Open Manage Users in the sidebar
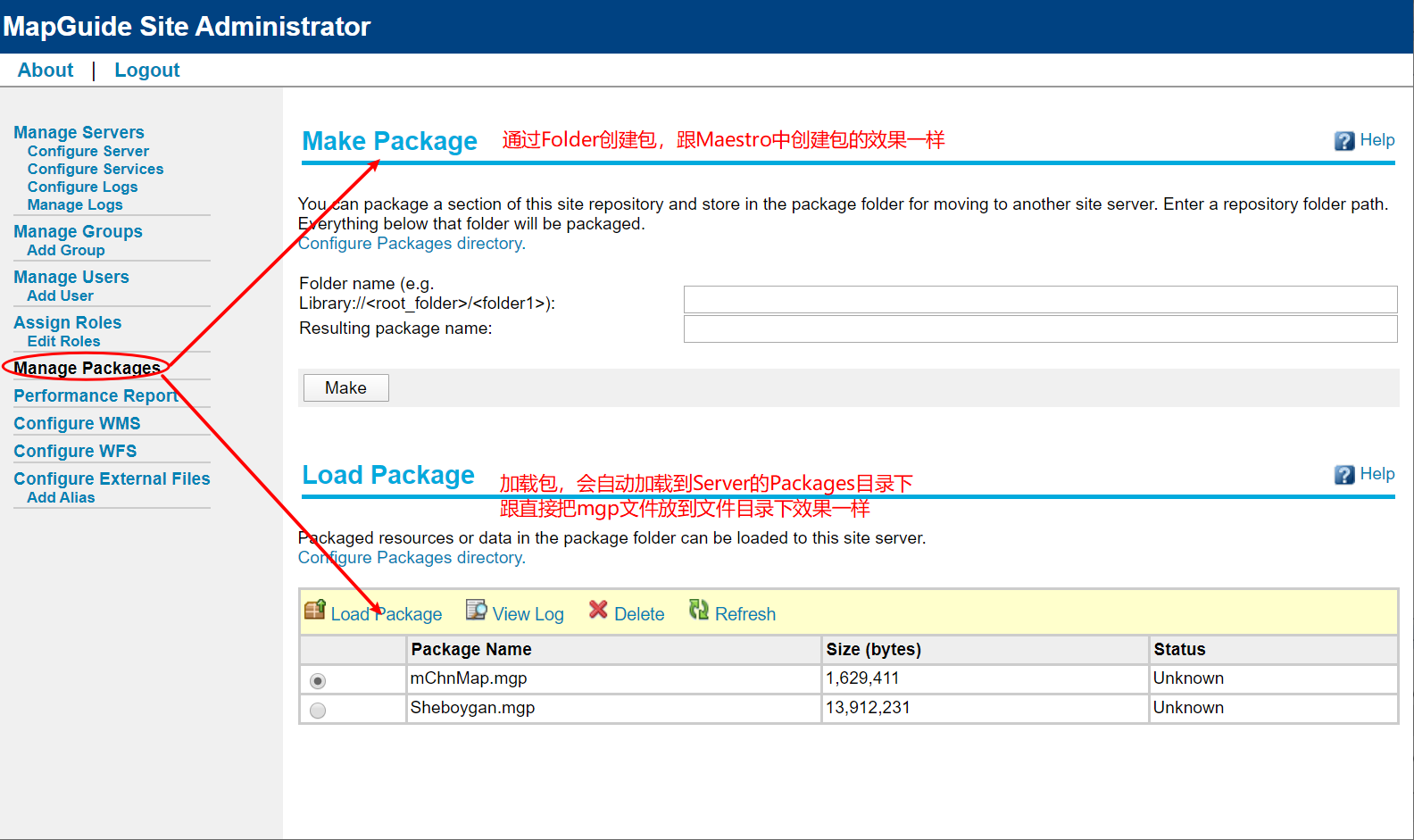Viewport: 1414px width, 840px height. pos(71,277)
